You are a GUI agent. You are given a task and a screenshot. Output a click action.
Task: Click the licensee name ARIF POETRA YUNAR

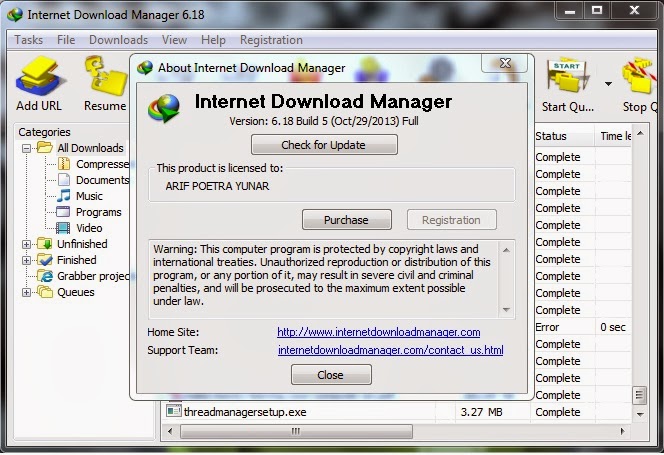[x=217, y=186]
